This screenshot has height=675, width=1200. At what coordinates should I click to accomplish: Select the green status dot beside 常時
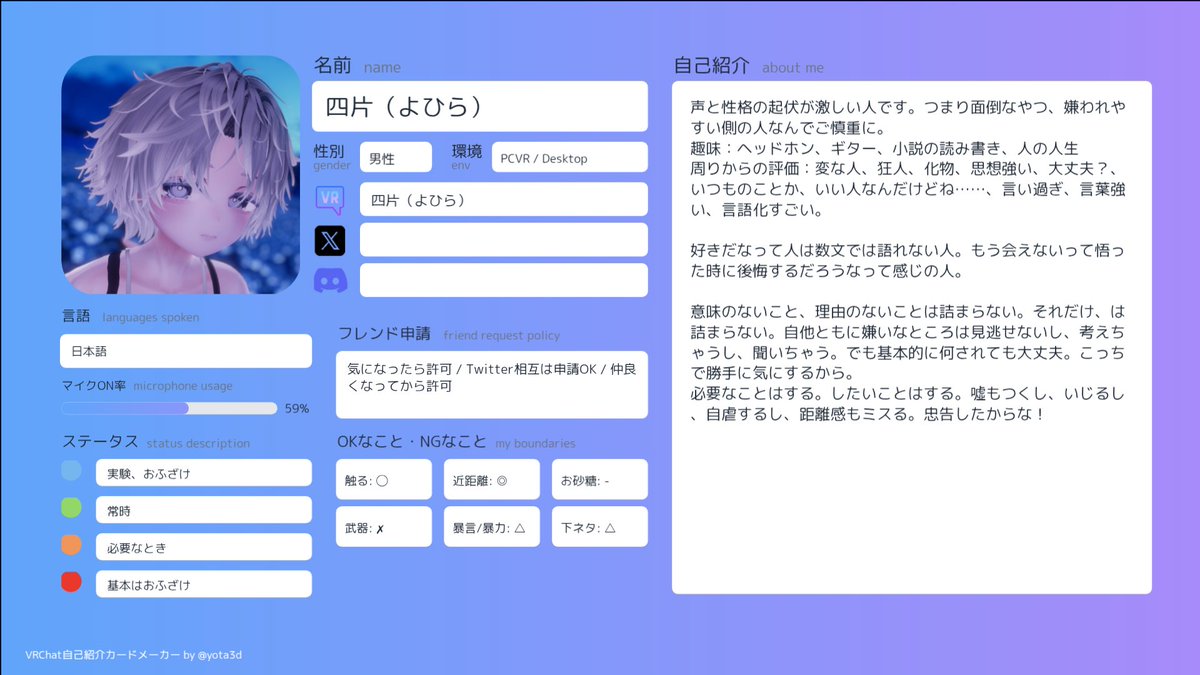point(71,509)
